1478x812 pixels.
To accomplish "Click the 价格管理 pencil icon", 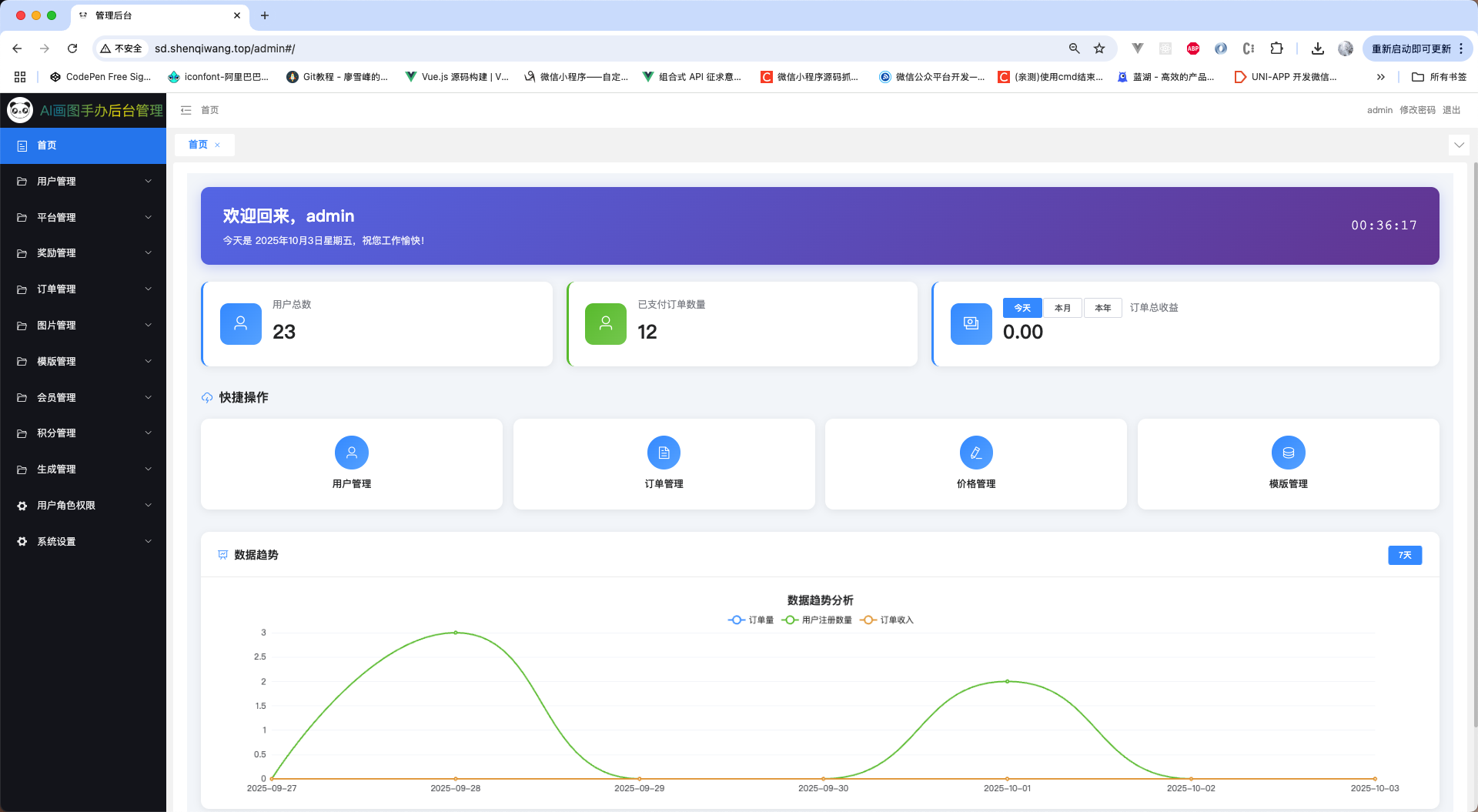I will pyautogui.click(x=976, y=453).
